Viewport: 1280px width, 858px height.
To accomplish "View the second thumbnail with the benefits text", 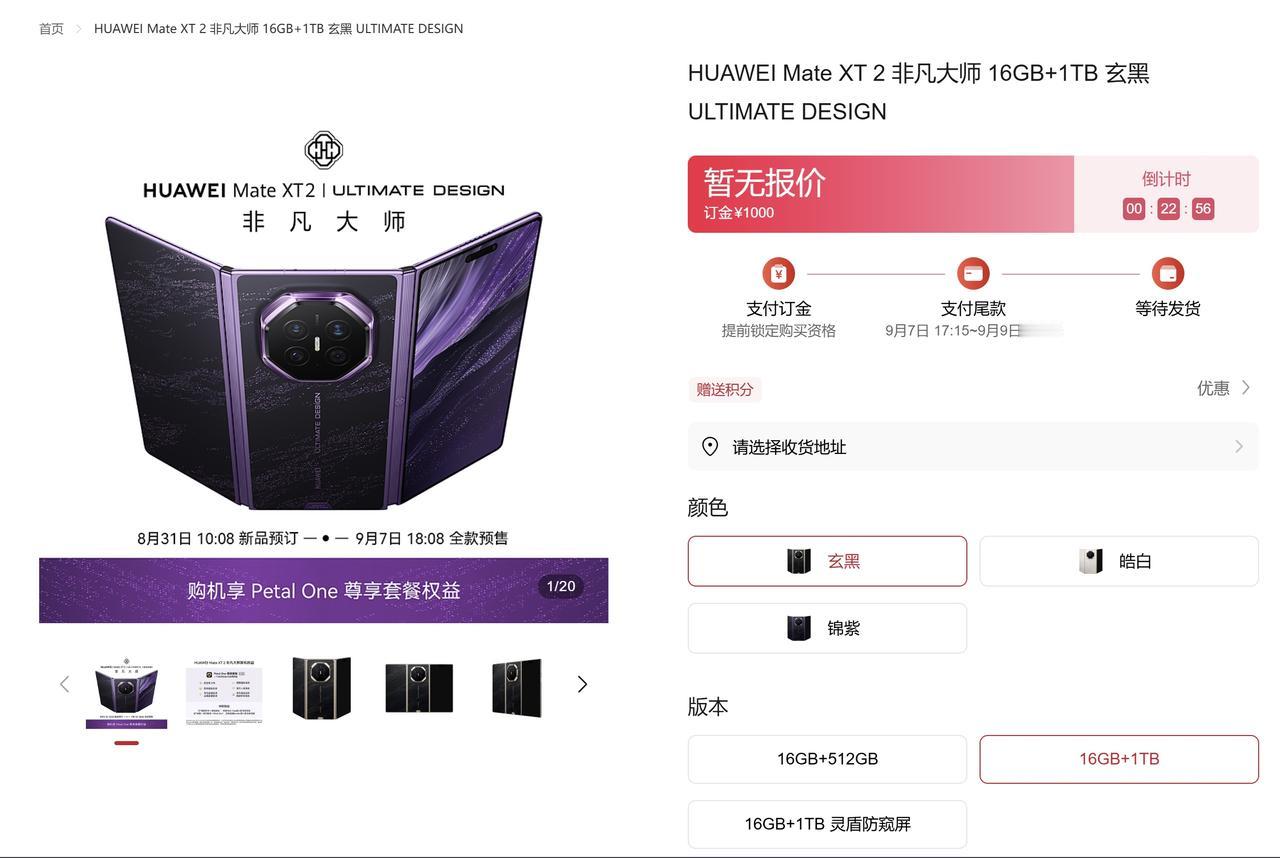I will click(224, 691).
